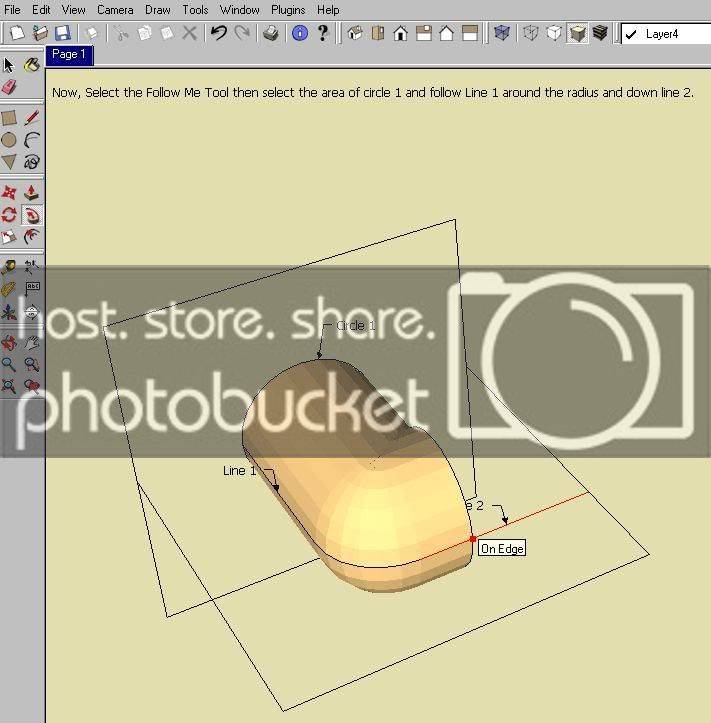Open the Layer4 layer dropdown
This screenshot has height=723, width=711.
[666, 34]
